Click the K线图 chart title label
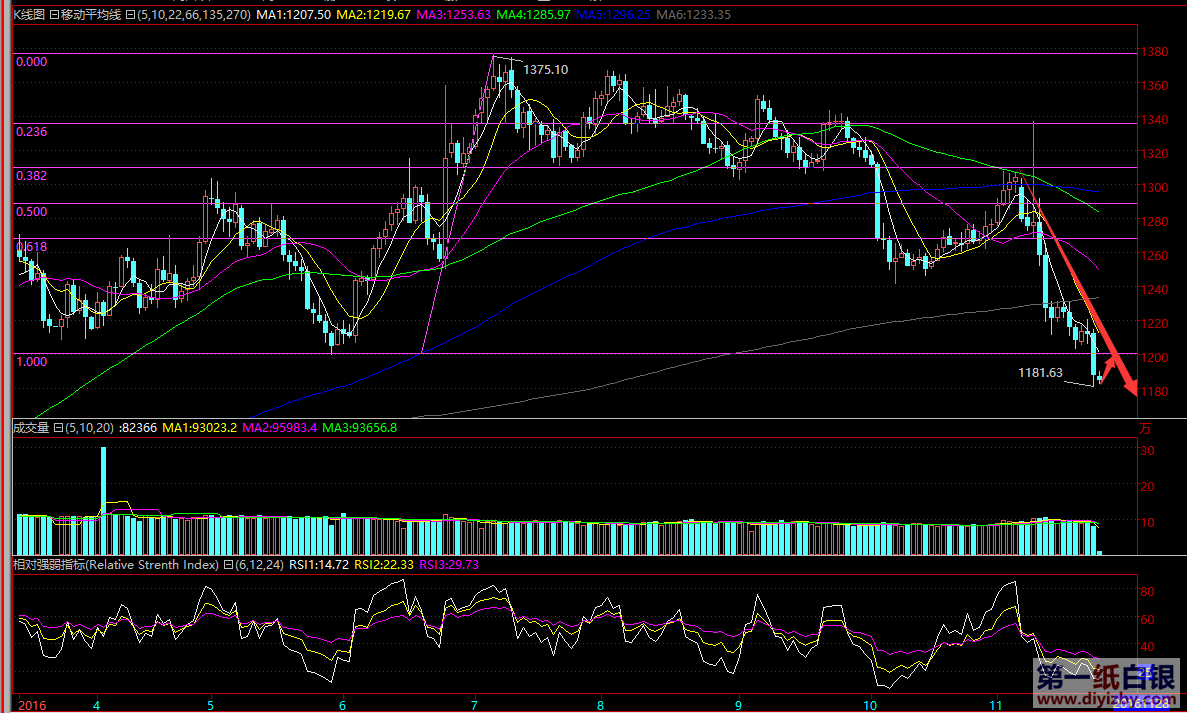The height and width of the screenshot is (713, 1187). 27,15
